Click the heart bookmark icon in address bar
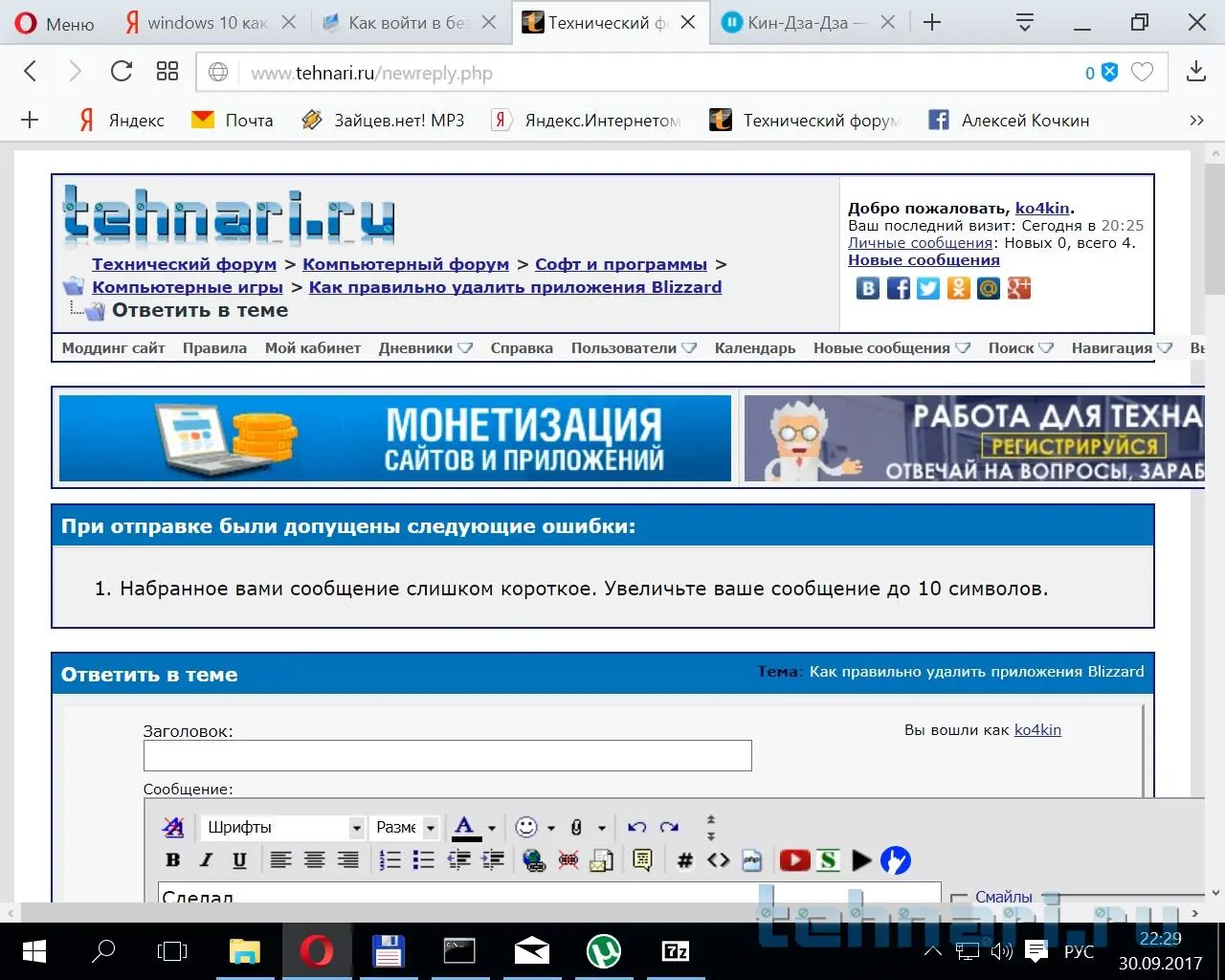This screenshot has width=1225, height=980. point(1142,73)
